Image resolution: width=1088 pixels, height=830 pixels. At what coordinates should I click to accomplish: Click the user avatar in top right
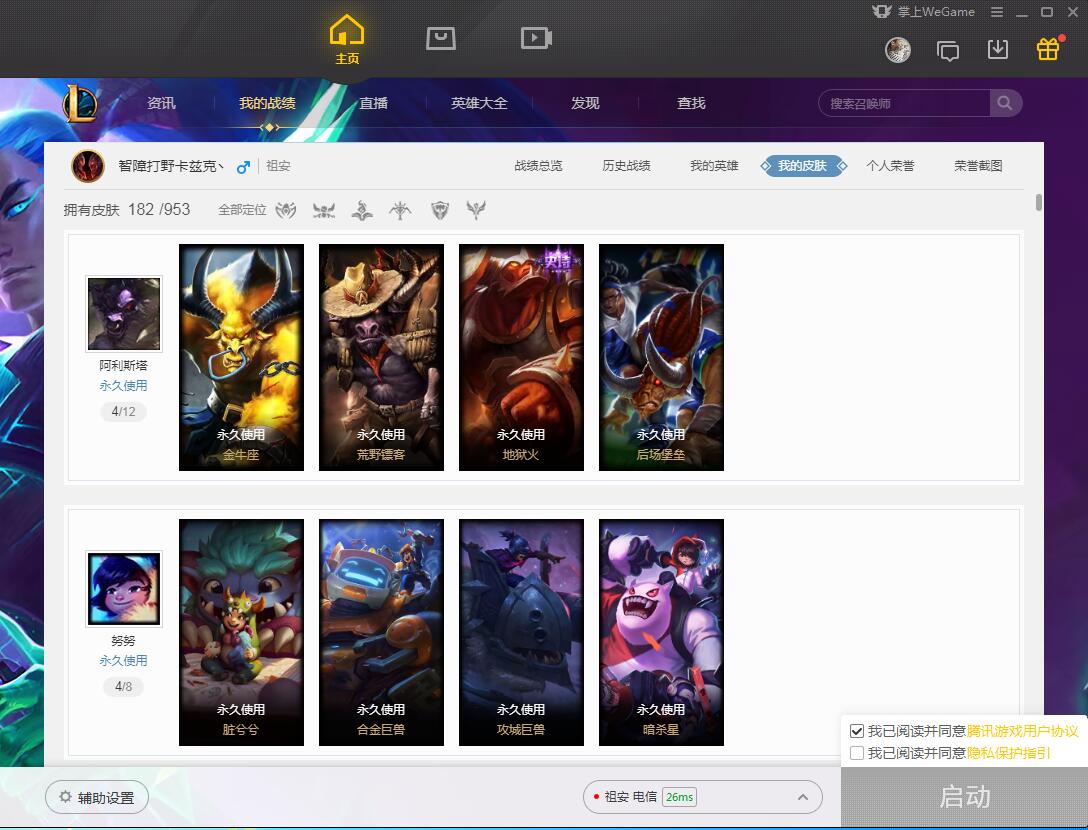point(898,50)
